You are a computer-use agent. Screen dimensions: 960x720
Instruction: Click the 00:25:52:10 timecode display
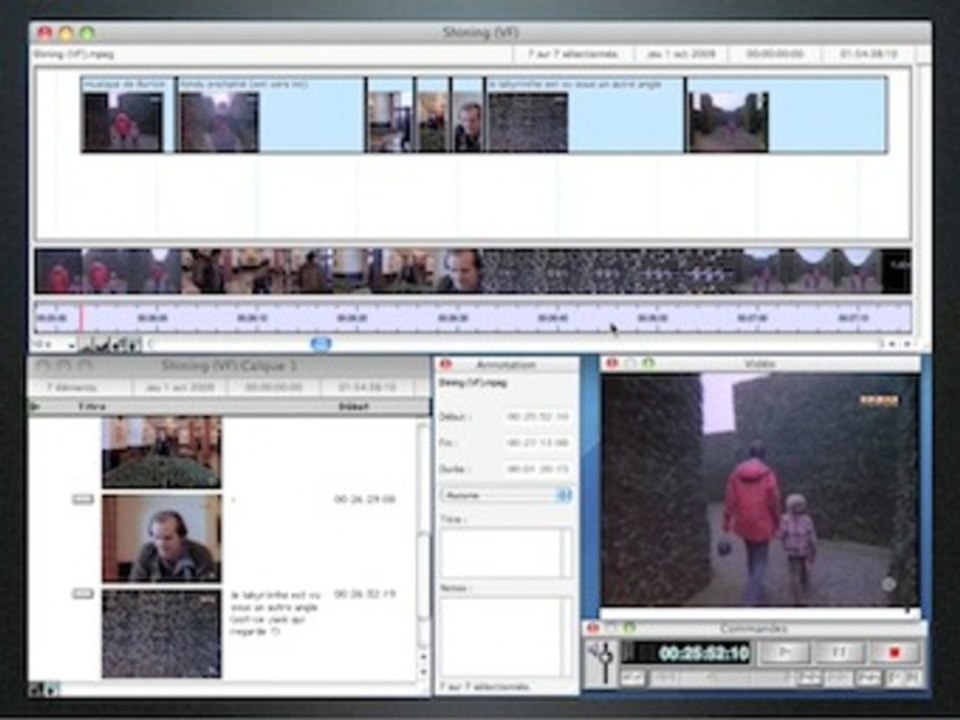click(x=687, y=653)
